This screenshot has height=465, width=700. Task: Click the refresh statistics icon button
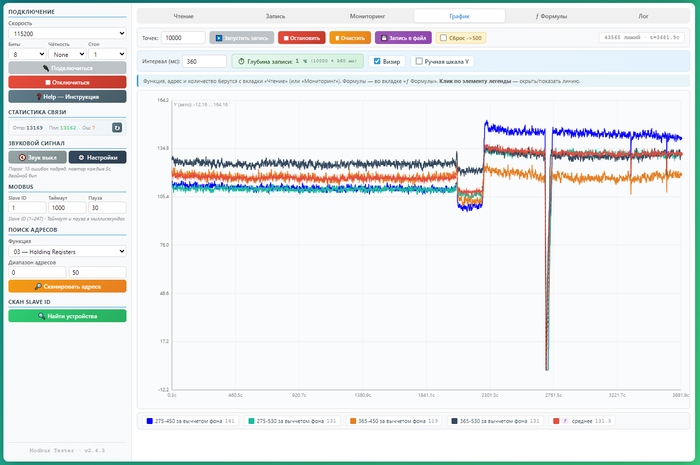pos(117,128)
